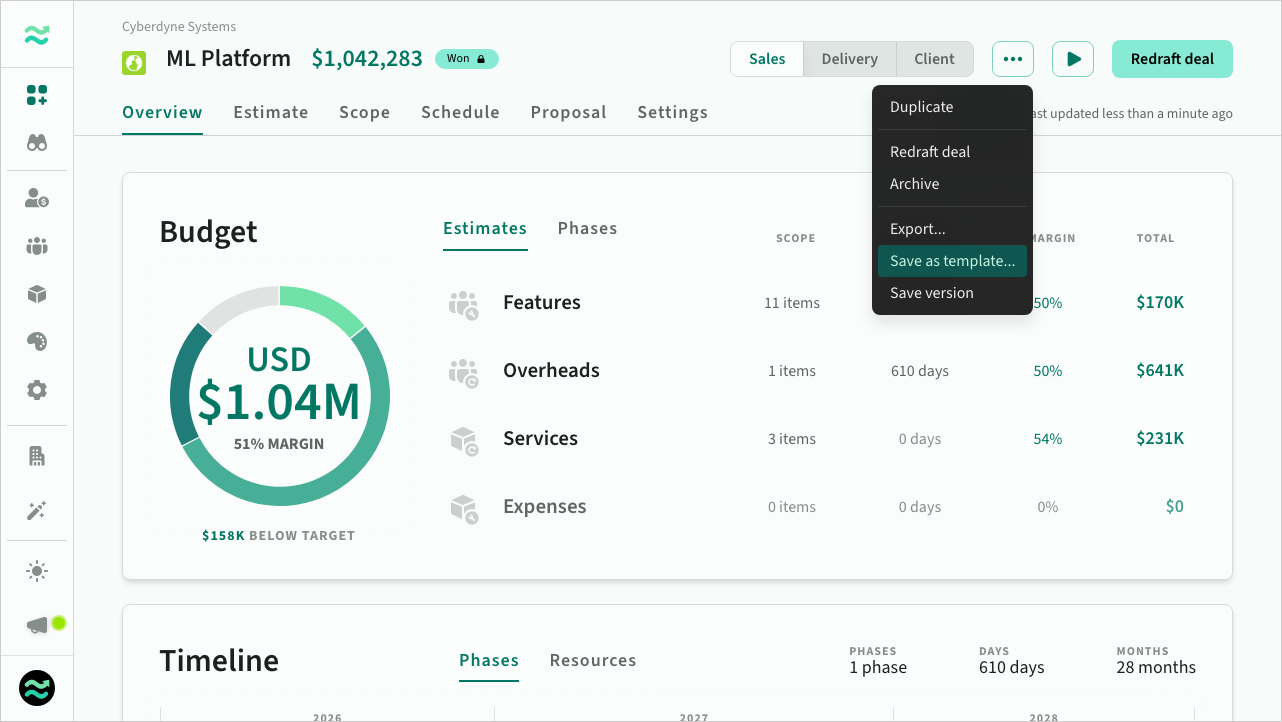Click the color palette icon in sidebar
Screen dimensions: 1282x722
click(37, 342)
